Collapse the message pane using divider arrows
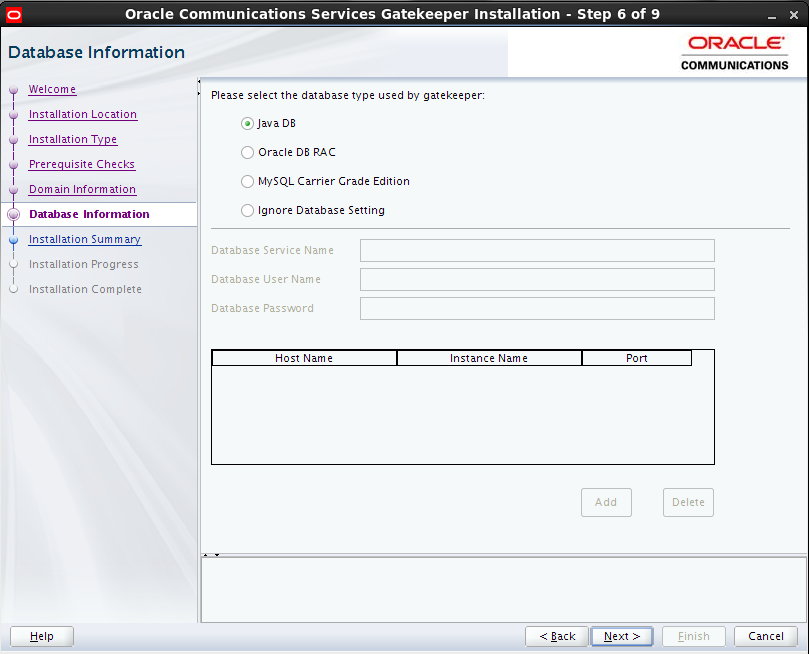This screenshot has height=654, width=809. click(217, 555)
